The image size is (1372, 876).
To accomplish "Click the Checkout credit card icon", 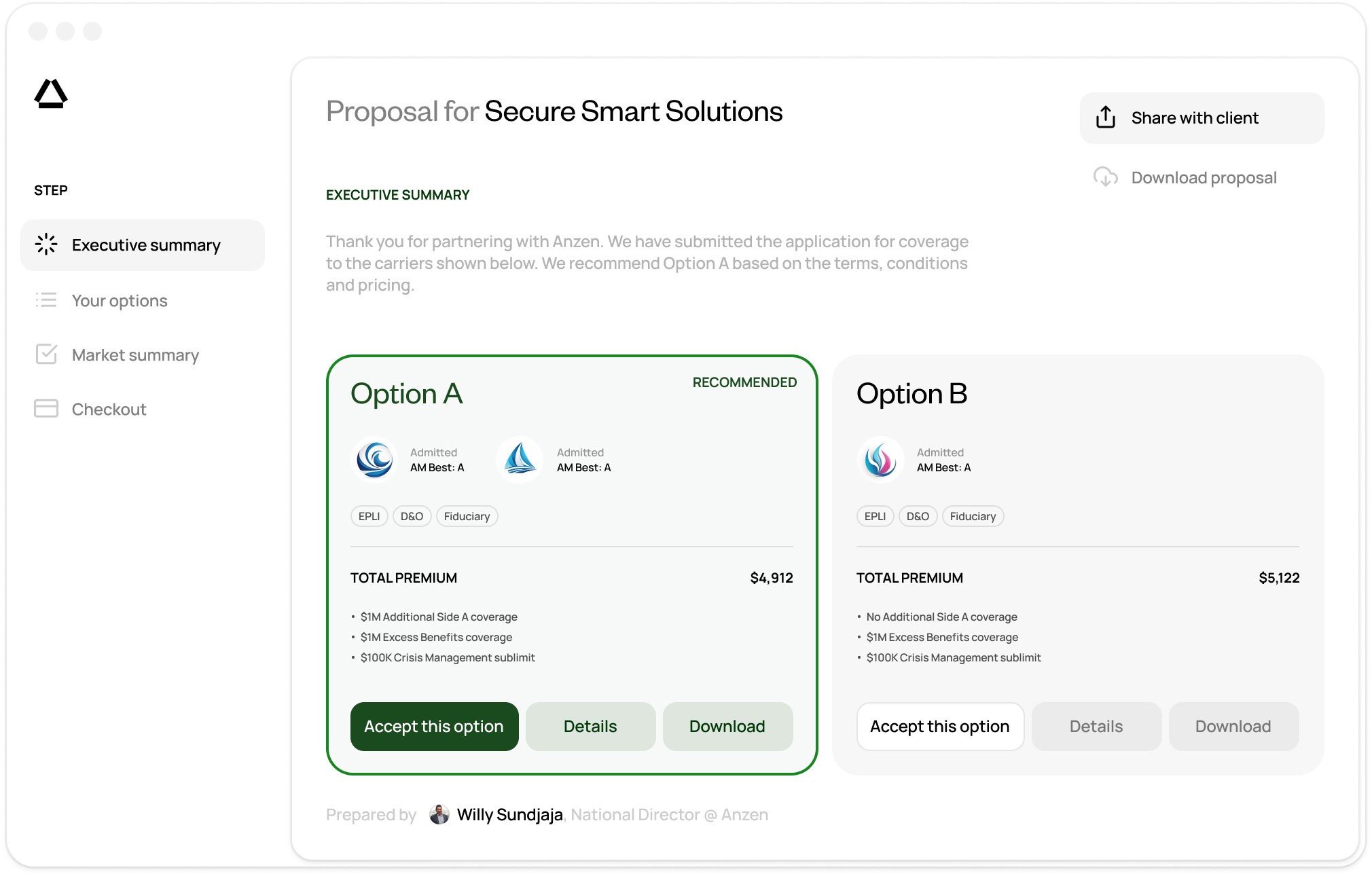I will coord(46,409).
